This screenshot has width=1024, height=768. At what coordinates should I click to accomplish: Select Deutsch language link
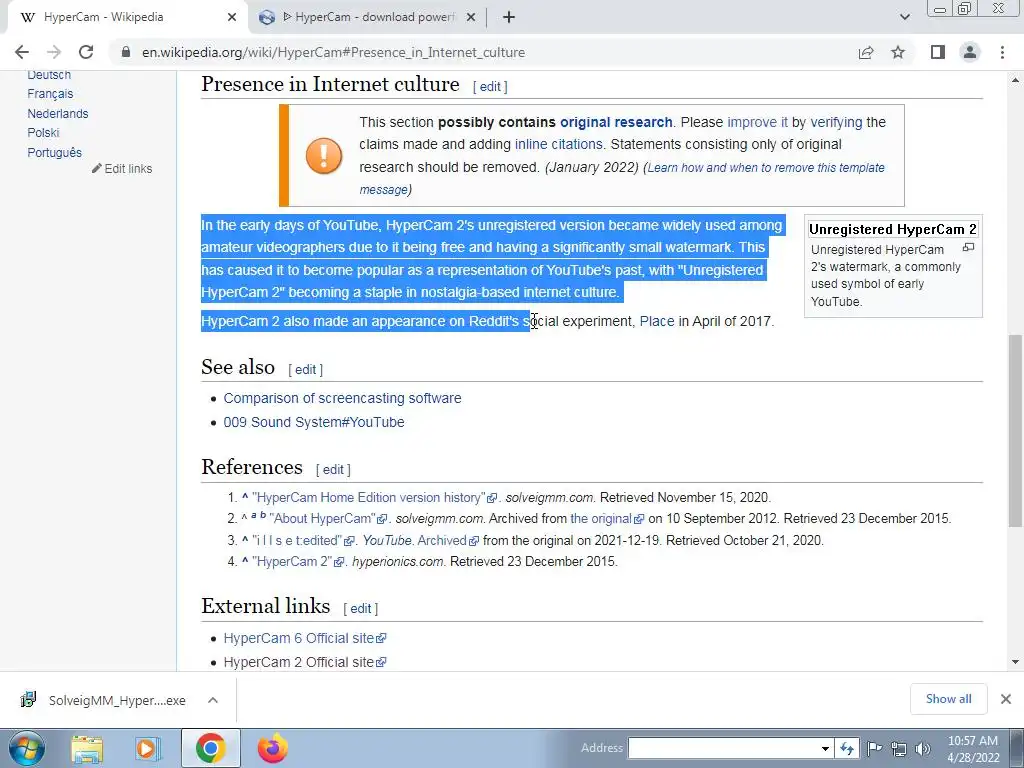coord(49,75)
